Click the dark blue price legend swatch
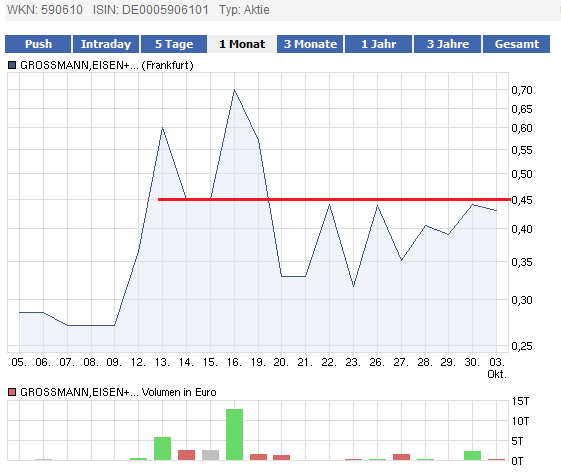Screen dimensions: 561x473 [x=12, y=65]
